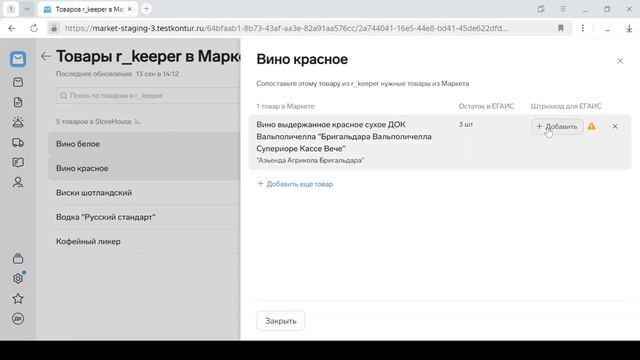Select Виски шотландский in list
The height and width of the screenshot is (360, 640).
tap(144, 193)
